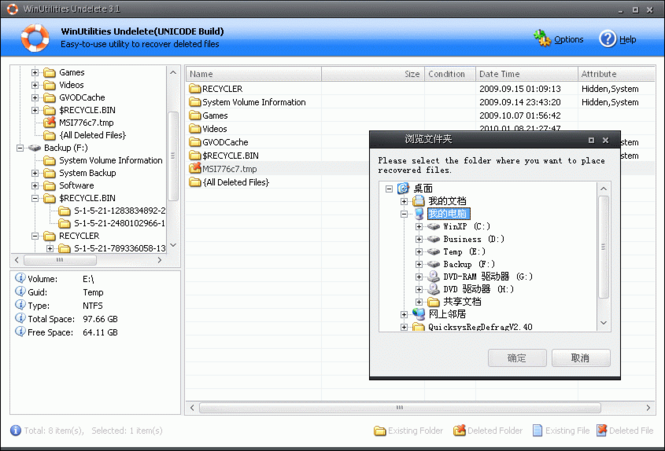The height and width of the screenshot is (451, 665).
Task: Click the deleted MSI776c7.tmp icon in tree
Action: (x=50, y=123)
